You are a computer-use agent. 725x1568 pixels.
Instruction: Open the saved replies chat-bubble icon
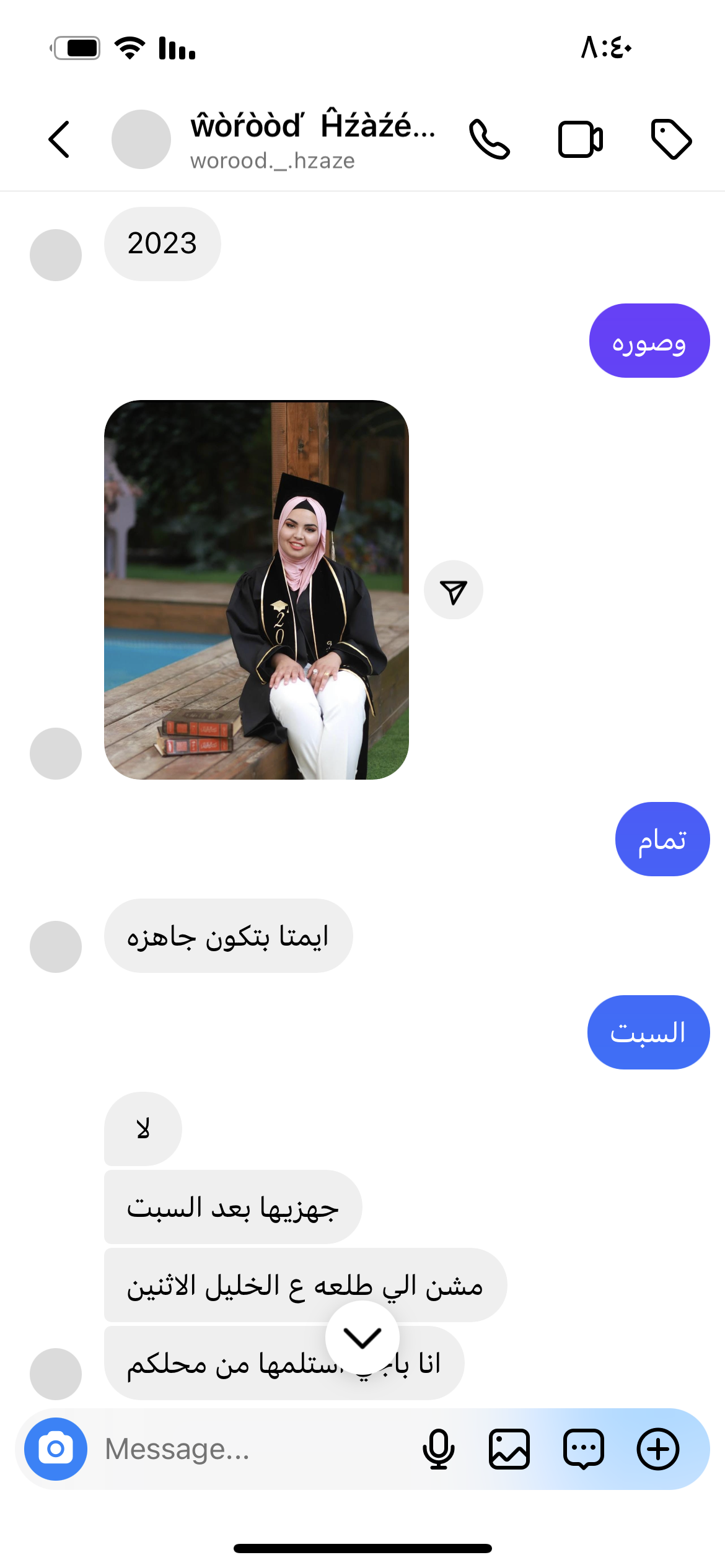tap(584, 1449)
